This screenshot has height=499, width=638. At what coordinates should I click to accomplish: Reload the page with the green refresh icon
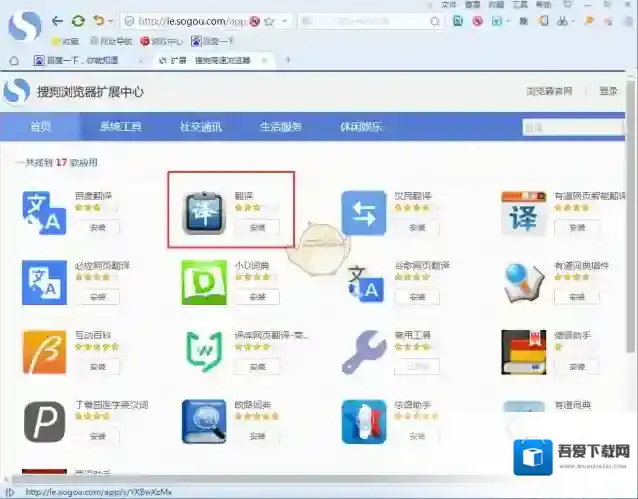pos(78,21)
